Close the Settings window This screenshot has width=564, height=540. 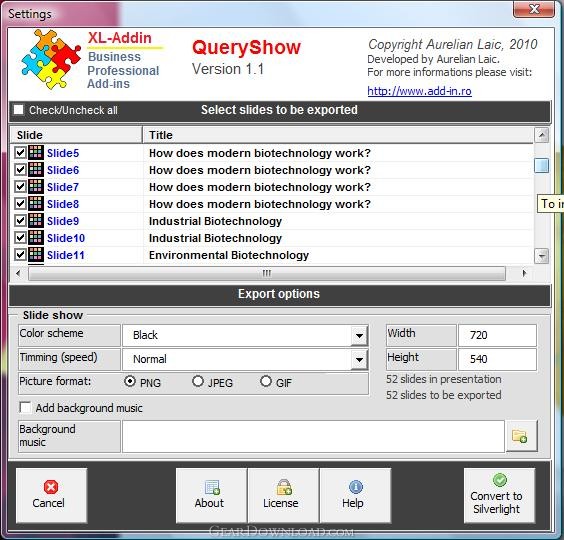coord(534,9)
